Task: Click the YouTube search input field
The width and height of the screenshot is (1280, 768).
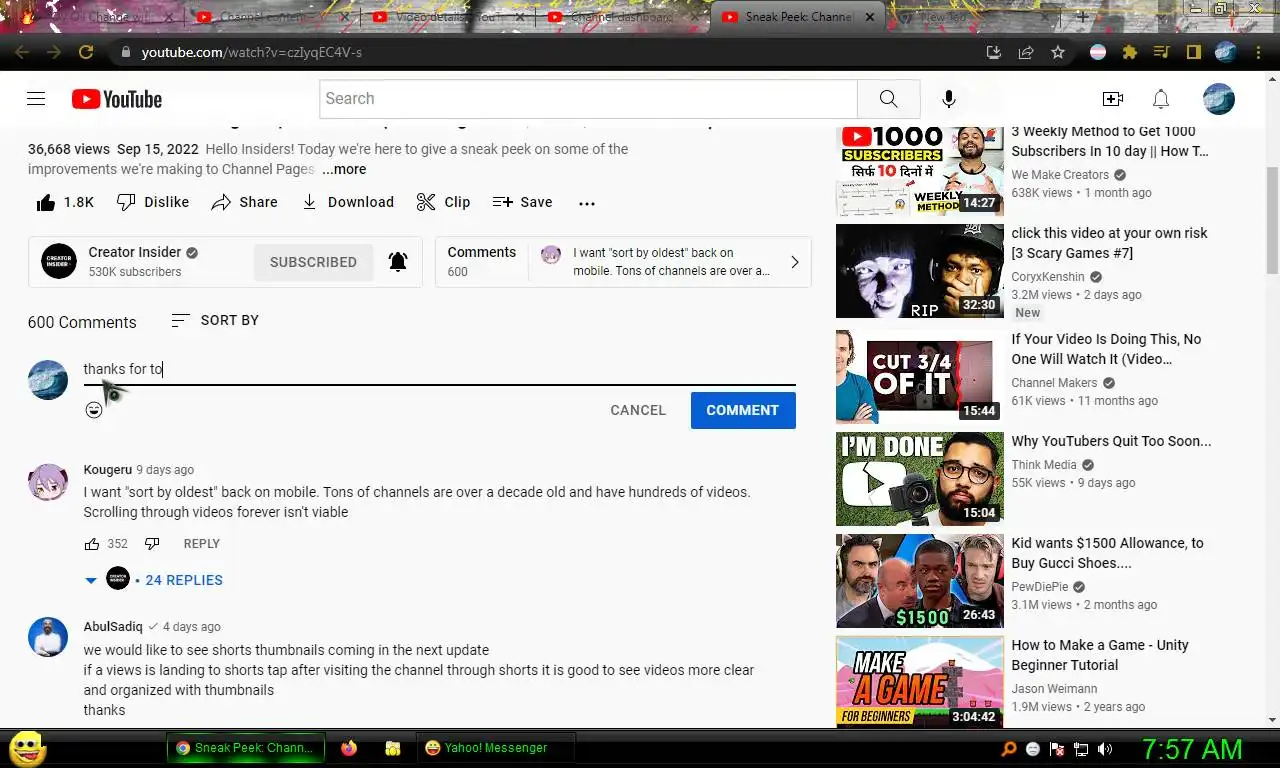Action: coord(588,99)
